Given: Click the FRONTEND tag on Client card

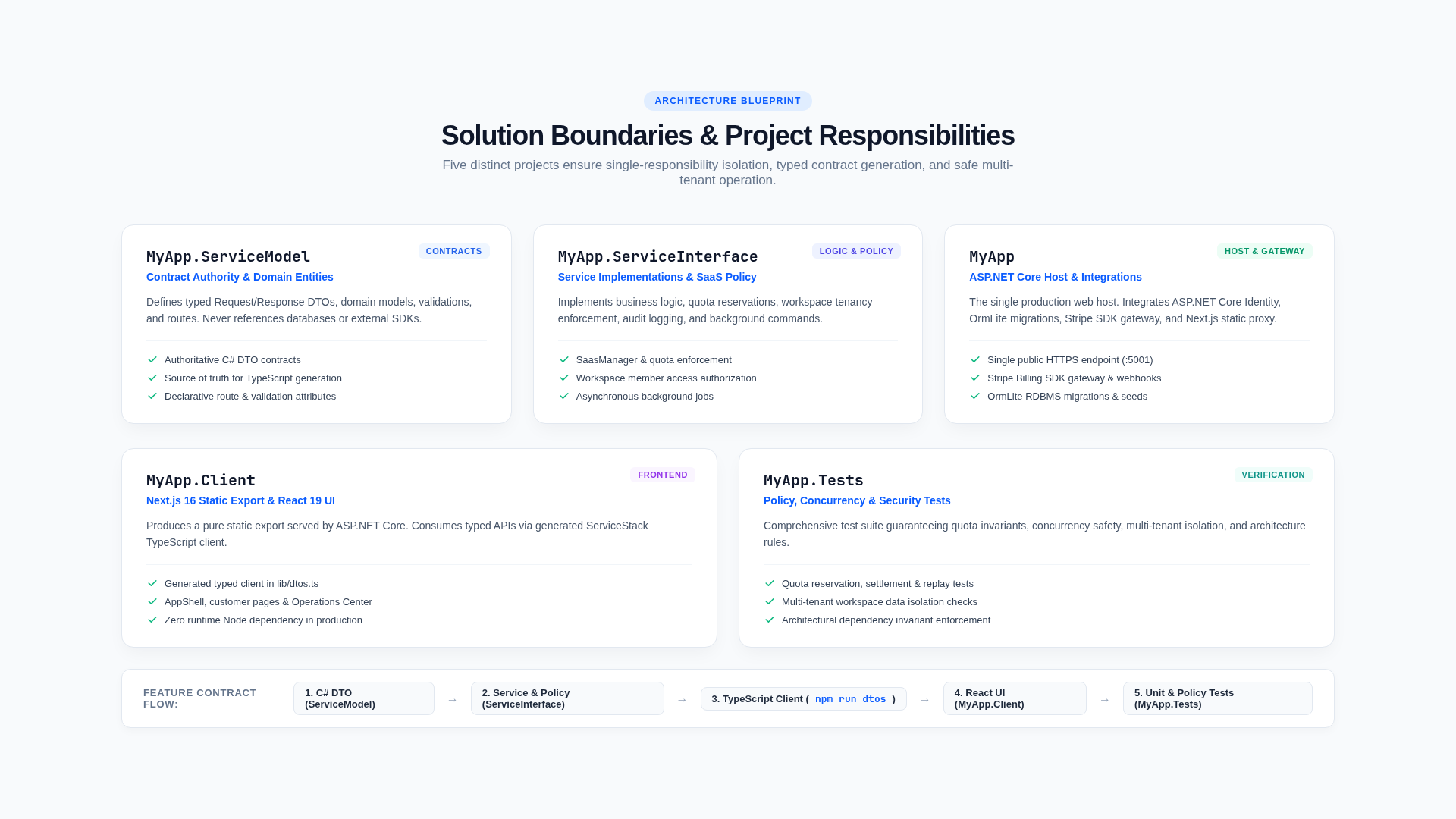Looking at the screenshot, I should point(662,475).
